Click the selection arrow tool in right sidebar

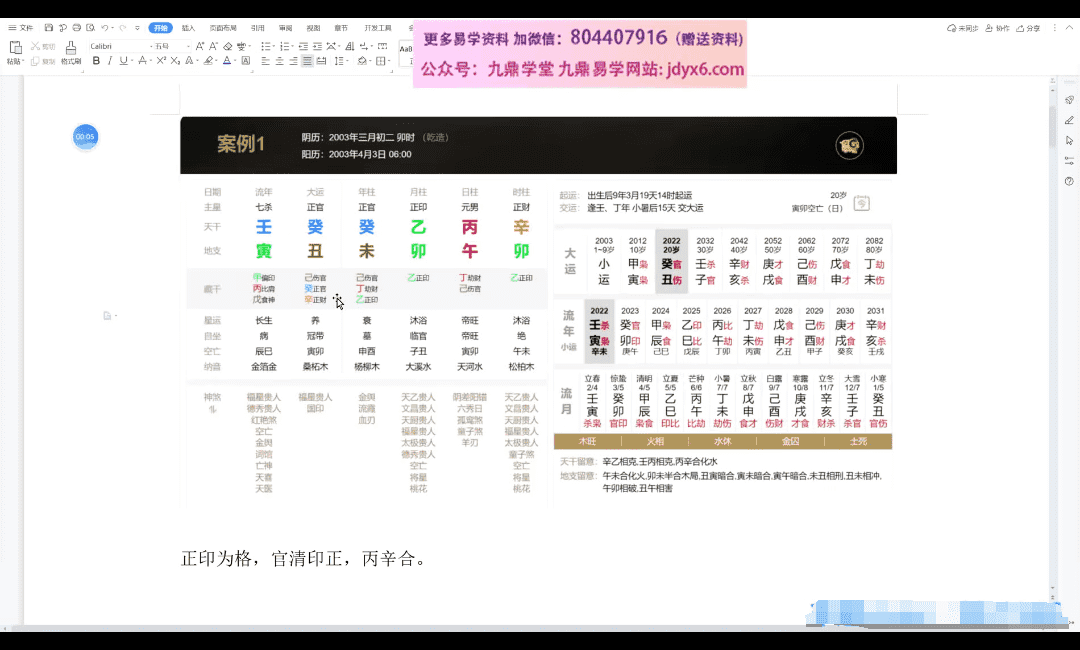coord(1069,140)
